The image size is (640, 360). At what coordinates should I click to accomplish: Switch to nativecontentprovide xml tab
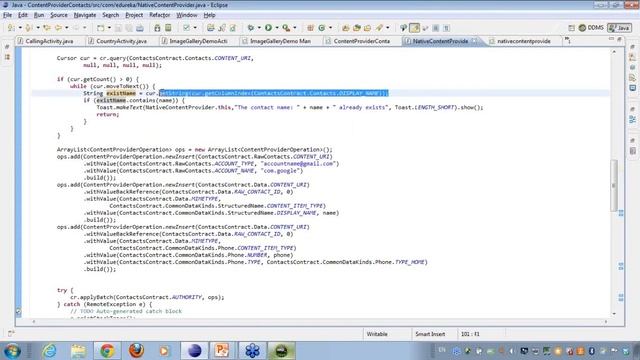pyautogui.click(x=524, y=41)
